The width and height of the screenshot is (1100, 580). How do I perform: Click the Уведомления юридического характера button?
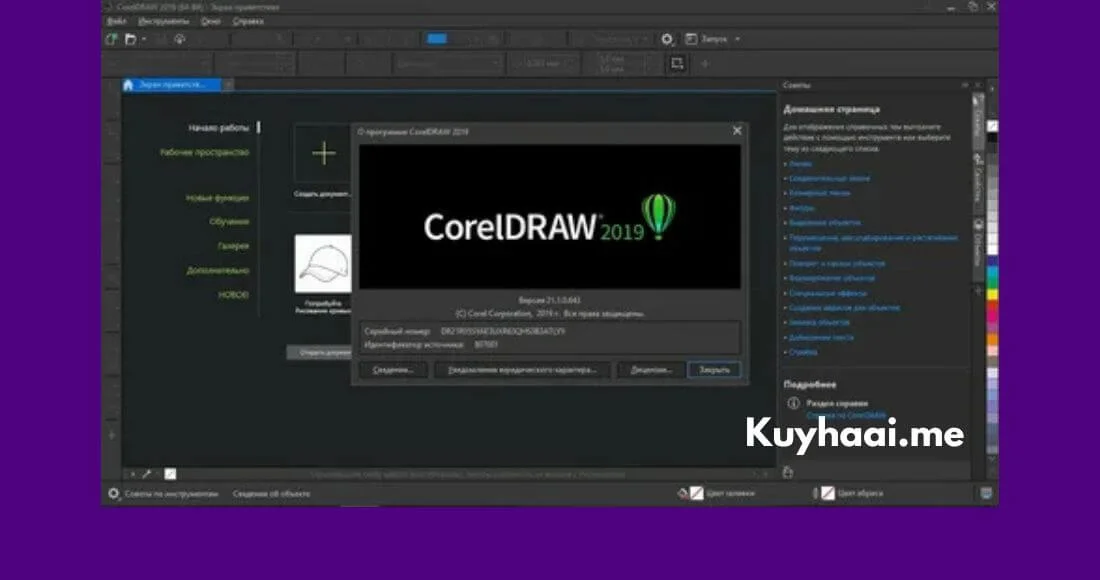pos(521,370)
